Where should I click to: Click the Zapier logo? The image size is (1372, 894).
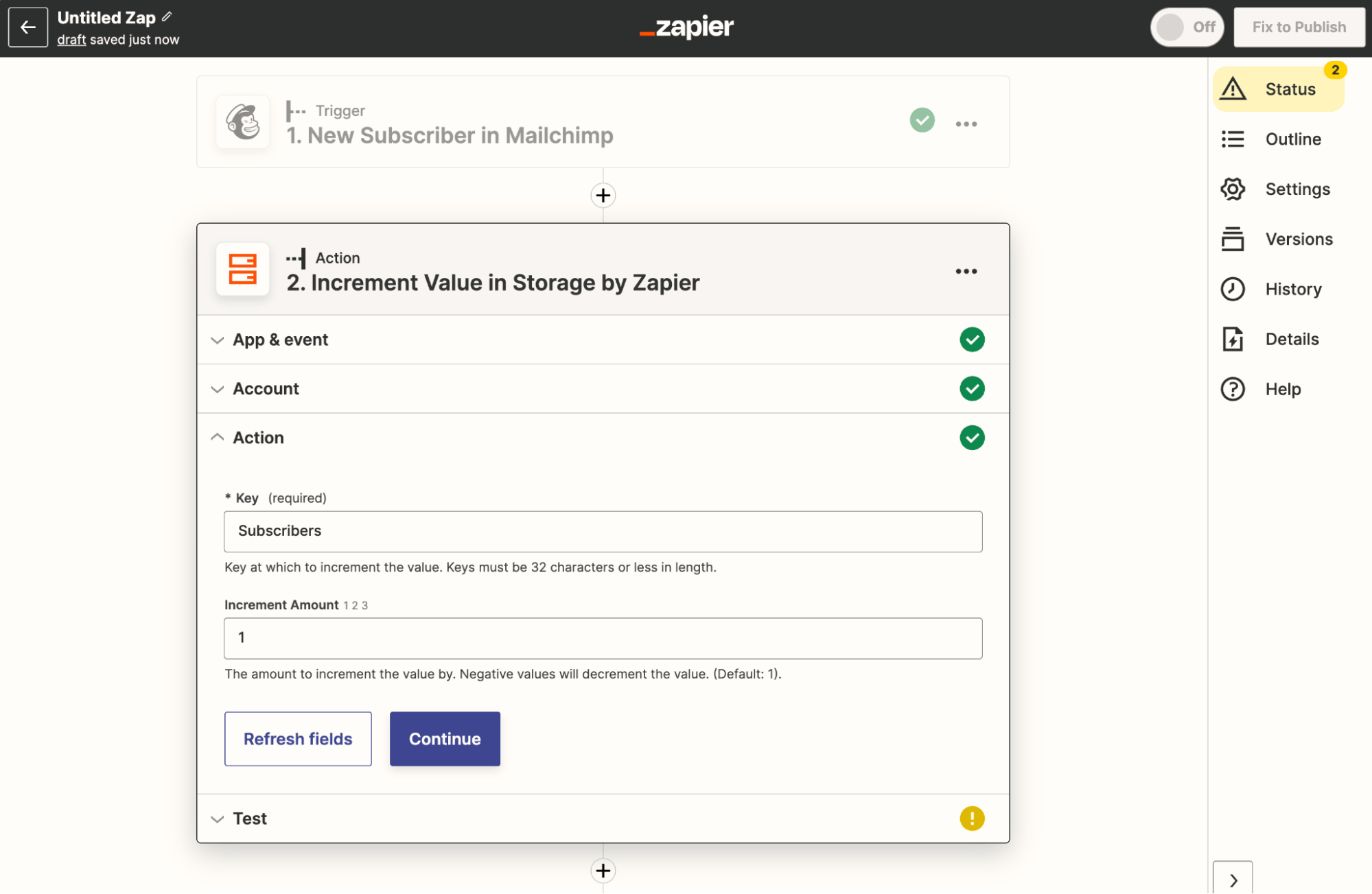[x=686, y=27]
